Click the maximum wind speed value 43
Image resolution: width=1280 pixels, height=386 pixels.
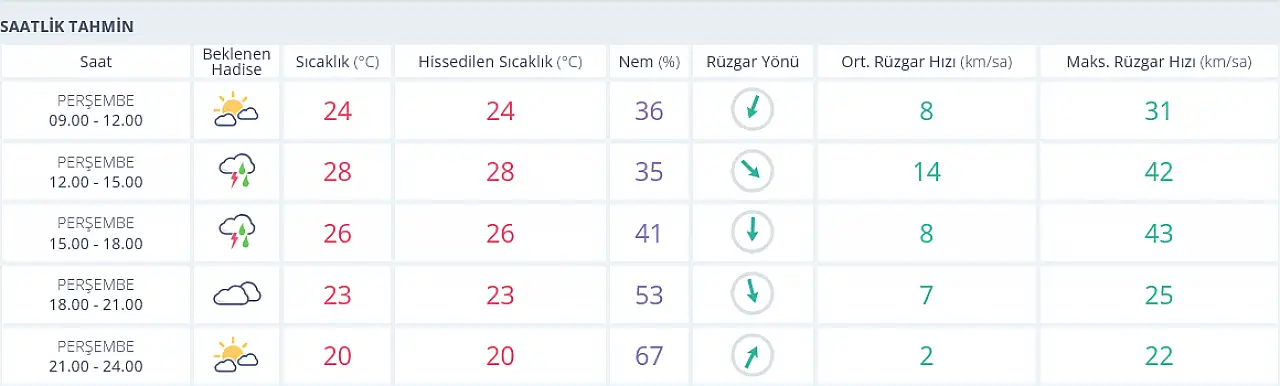[x=1158, y=233]
